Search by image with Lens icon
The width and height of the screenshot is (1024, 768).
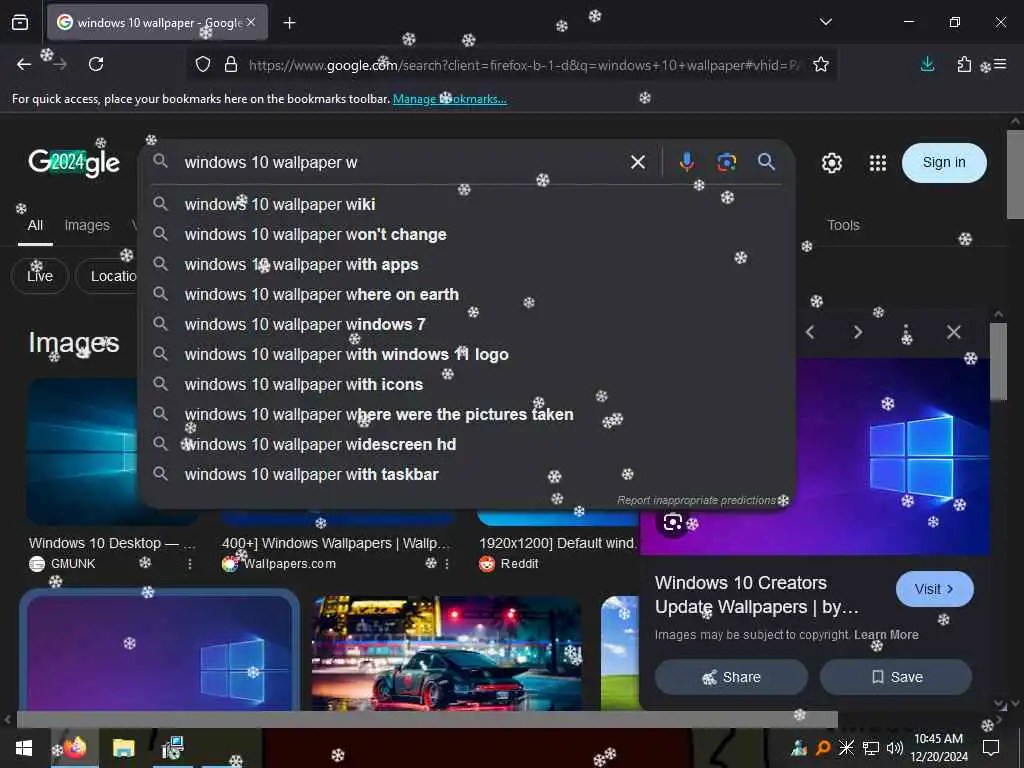click(726, 162)
